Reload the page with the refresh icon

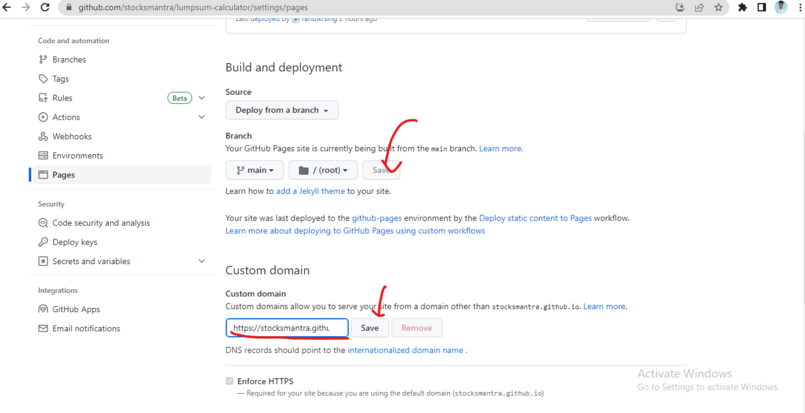click(x=45, y=8)
